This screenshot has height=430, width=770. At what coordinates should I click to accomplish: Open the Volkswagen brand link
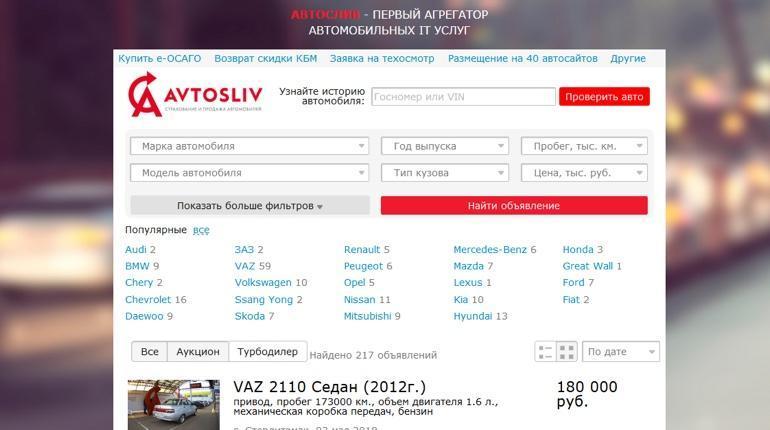coord(263,283)
